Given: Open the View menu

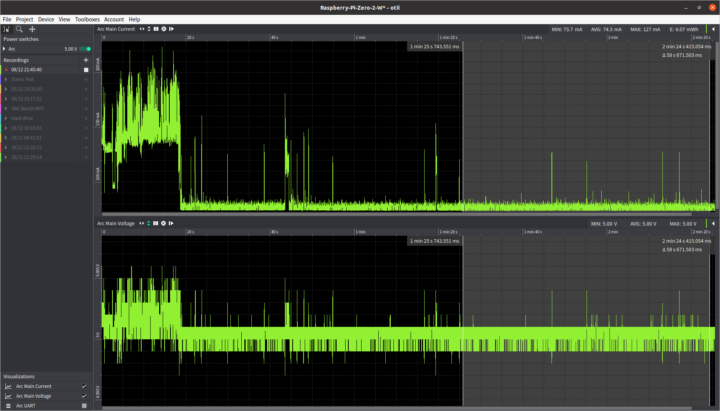Looking at the screenshot, I should point(64,19).
